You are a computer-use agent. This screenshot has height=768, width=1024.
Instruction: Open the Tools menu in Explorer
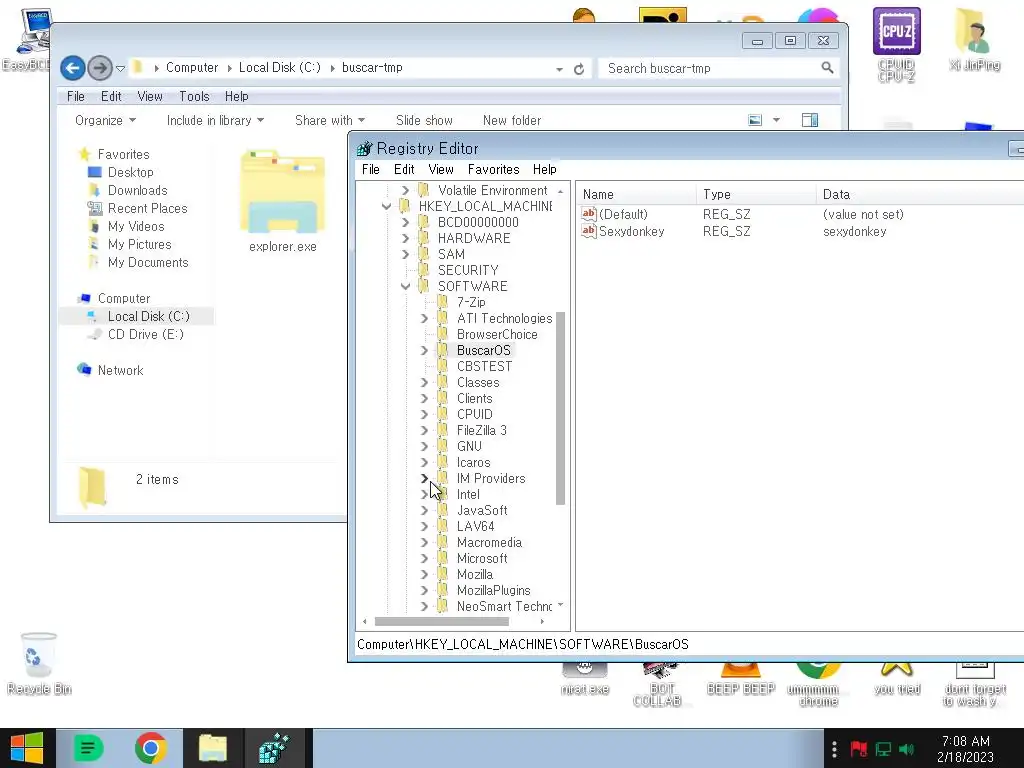(x=194, y=97)
